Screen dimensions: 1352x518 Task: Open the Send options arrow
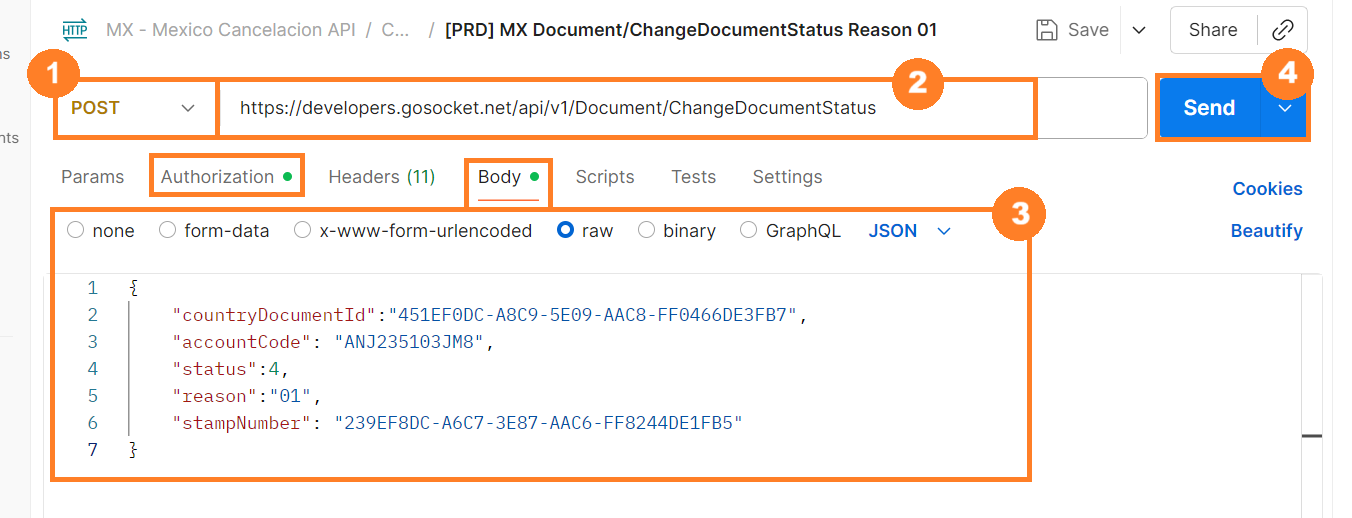(1285, 107)
